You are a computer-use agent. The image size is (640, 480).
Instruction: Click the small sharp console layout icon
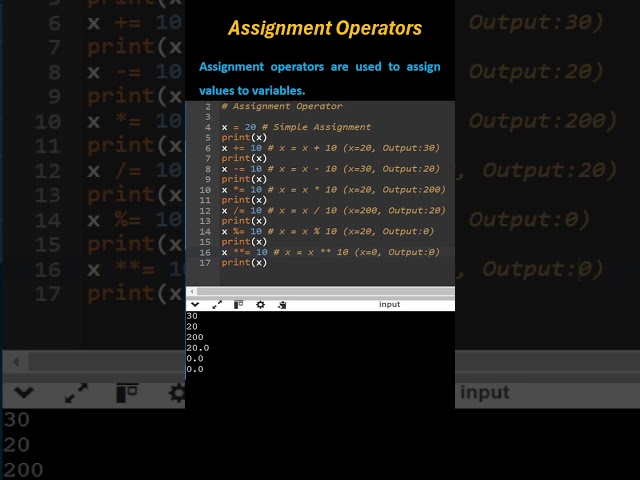click(238, 304)
